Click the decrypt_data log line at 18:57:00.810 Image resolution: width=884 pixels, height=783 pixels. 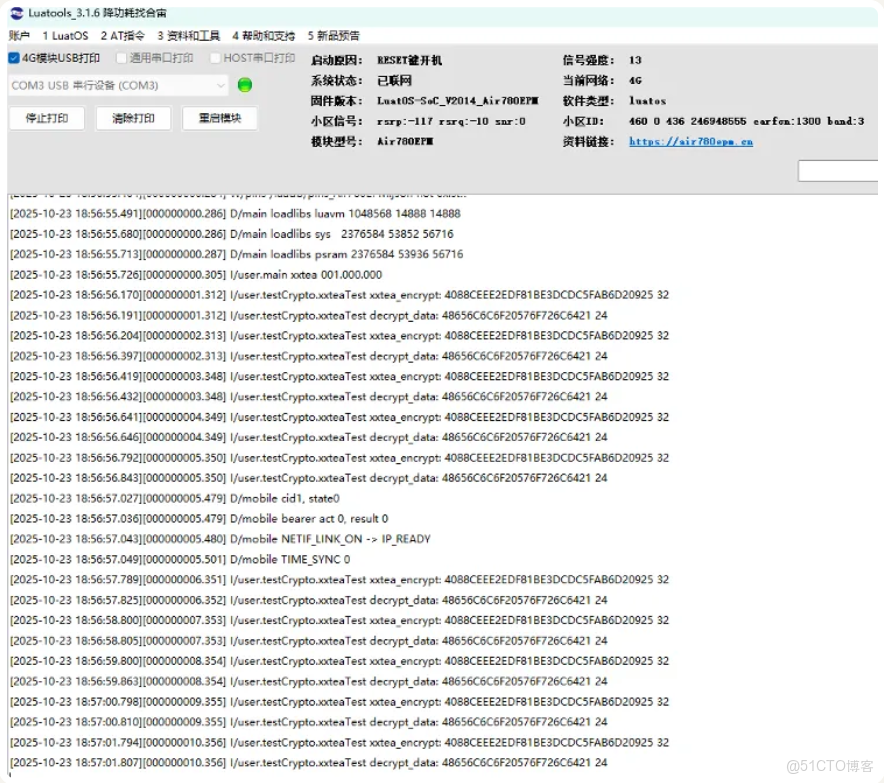point(309,722)
